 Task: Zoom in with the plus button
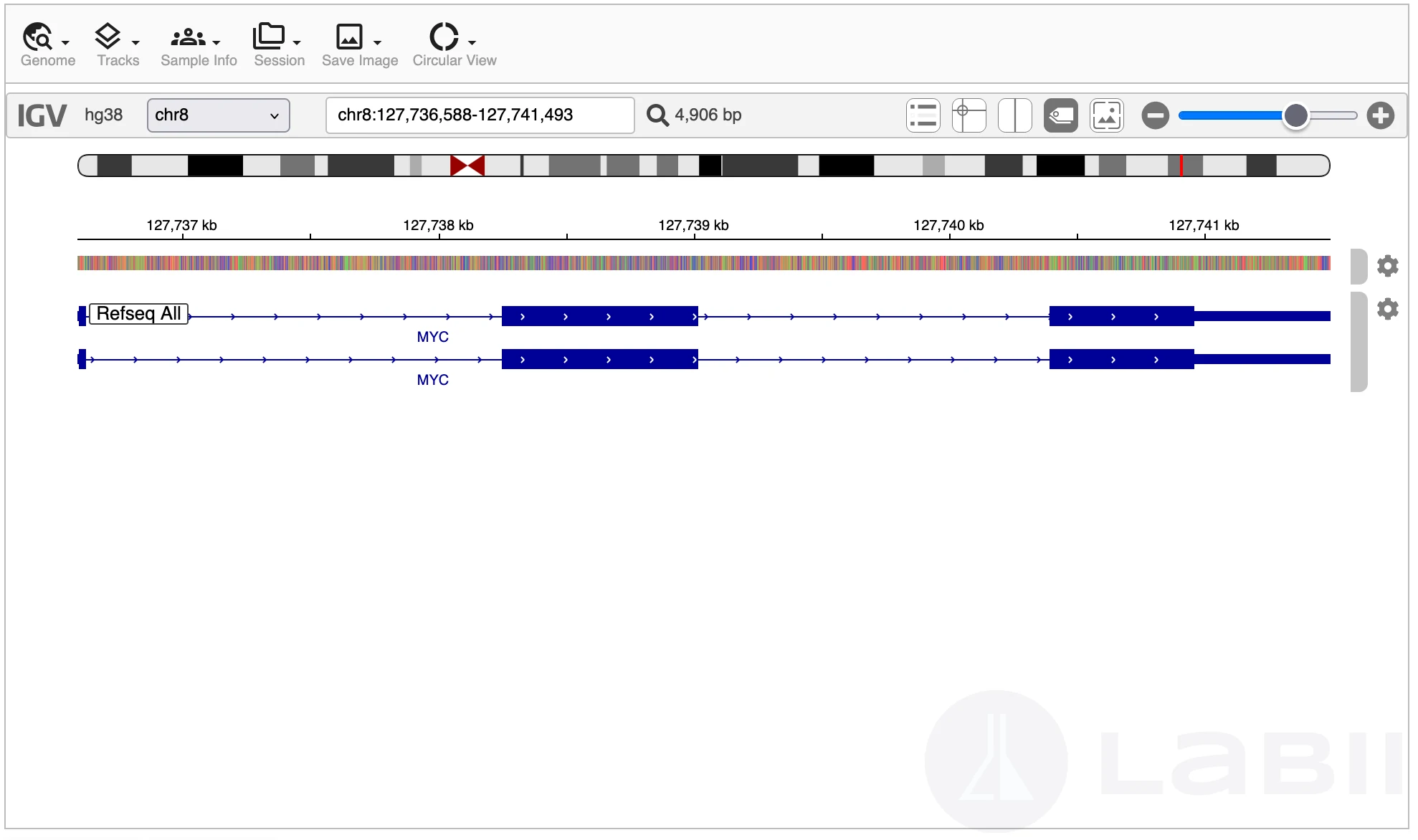[1380, 115]
